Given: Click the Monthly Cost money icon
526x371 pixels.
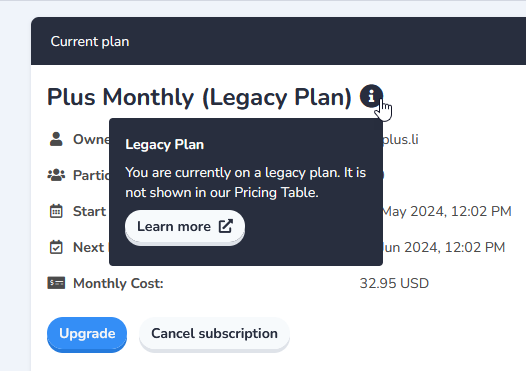Looking at the screenshot, I should [56, 283].
